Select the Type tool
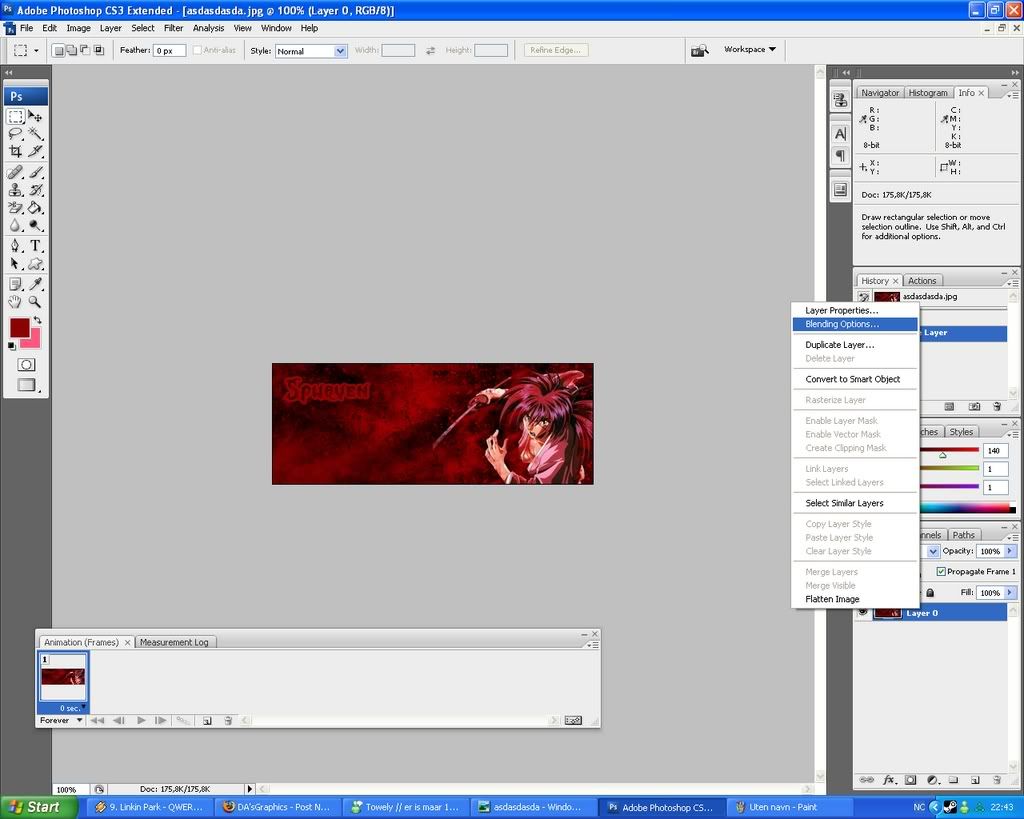Screen dimensions: 1024x819 [x=35, y=246]
